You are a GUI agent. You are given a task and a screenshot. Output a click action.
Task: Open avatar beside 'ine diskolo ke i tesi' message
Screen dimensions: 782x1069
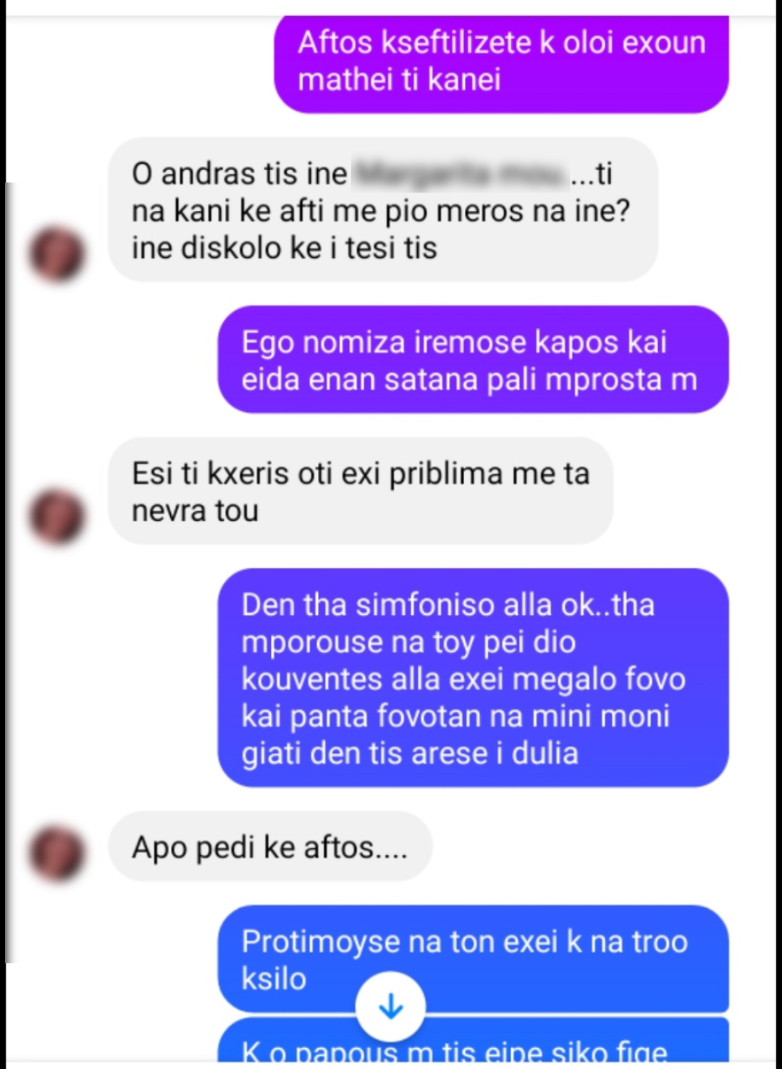57,255
